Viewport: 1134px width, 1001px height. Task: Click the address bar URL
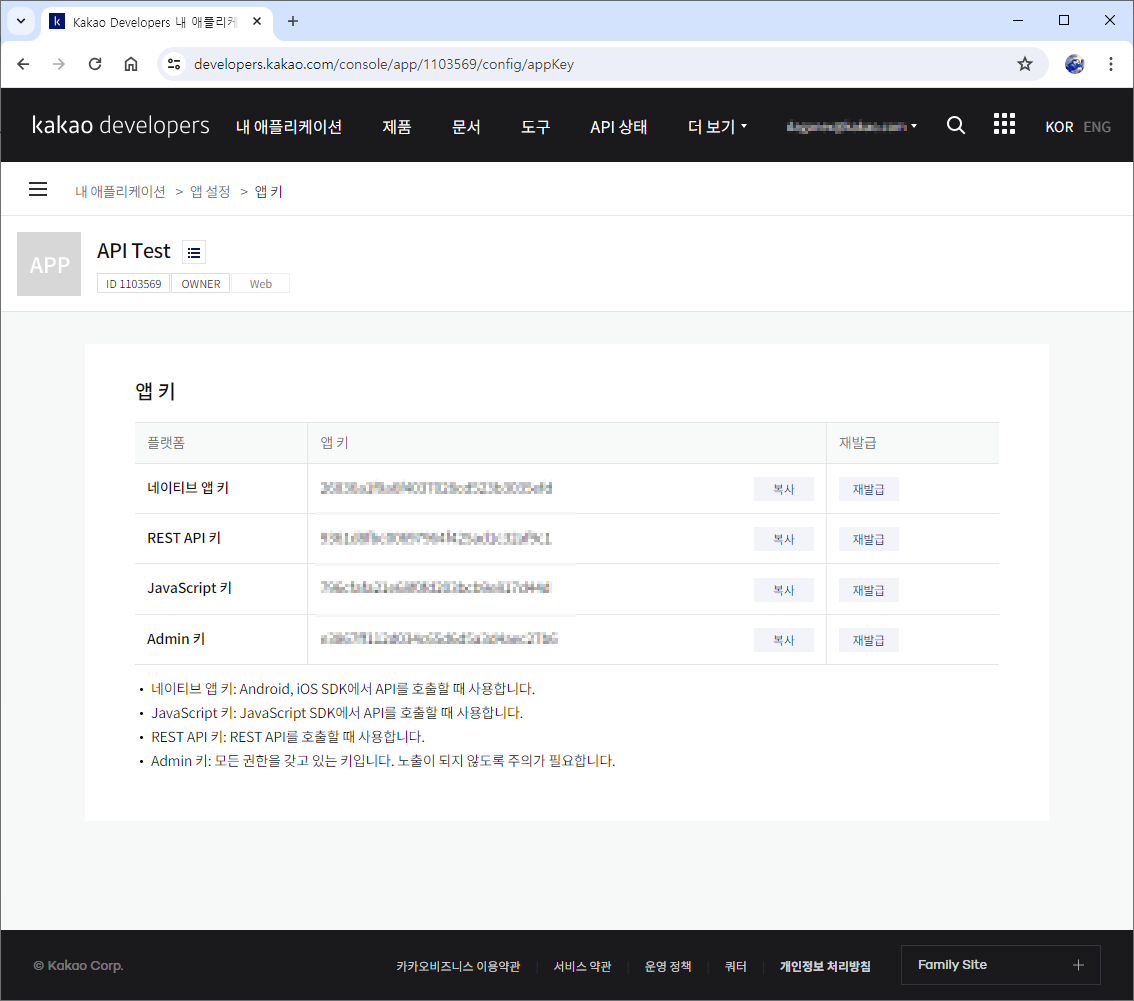[x=384, y=64]
